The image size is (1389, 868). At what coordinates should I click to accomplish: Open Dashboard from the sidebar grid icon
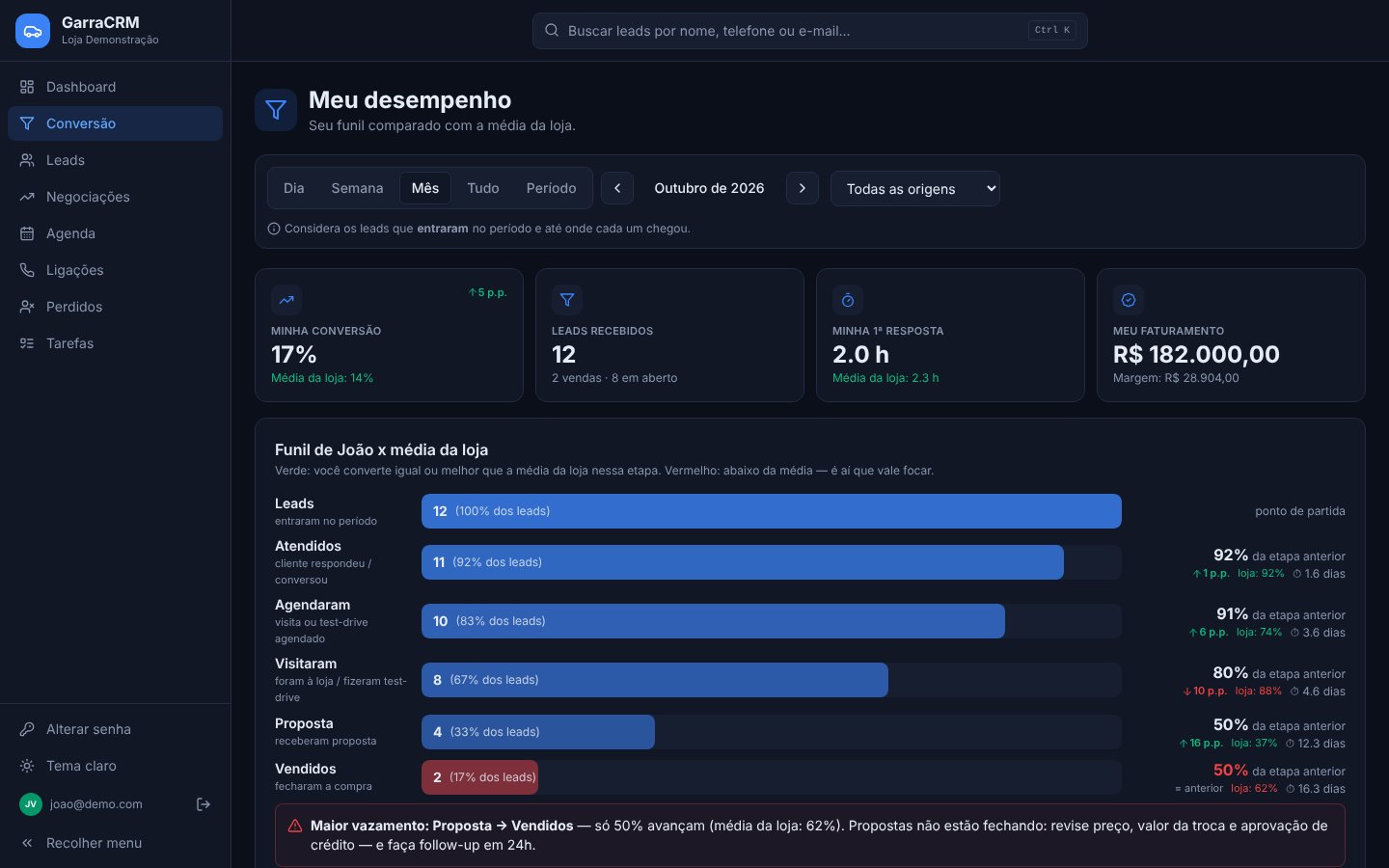(x=27, y=87)
